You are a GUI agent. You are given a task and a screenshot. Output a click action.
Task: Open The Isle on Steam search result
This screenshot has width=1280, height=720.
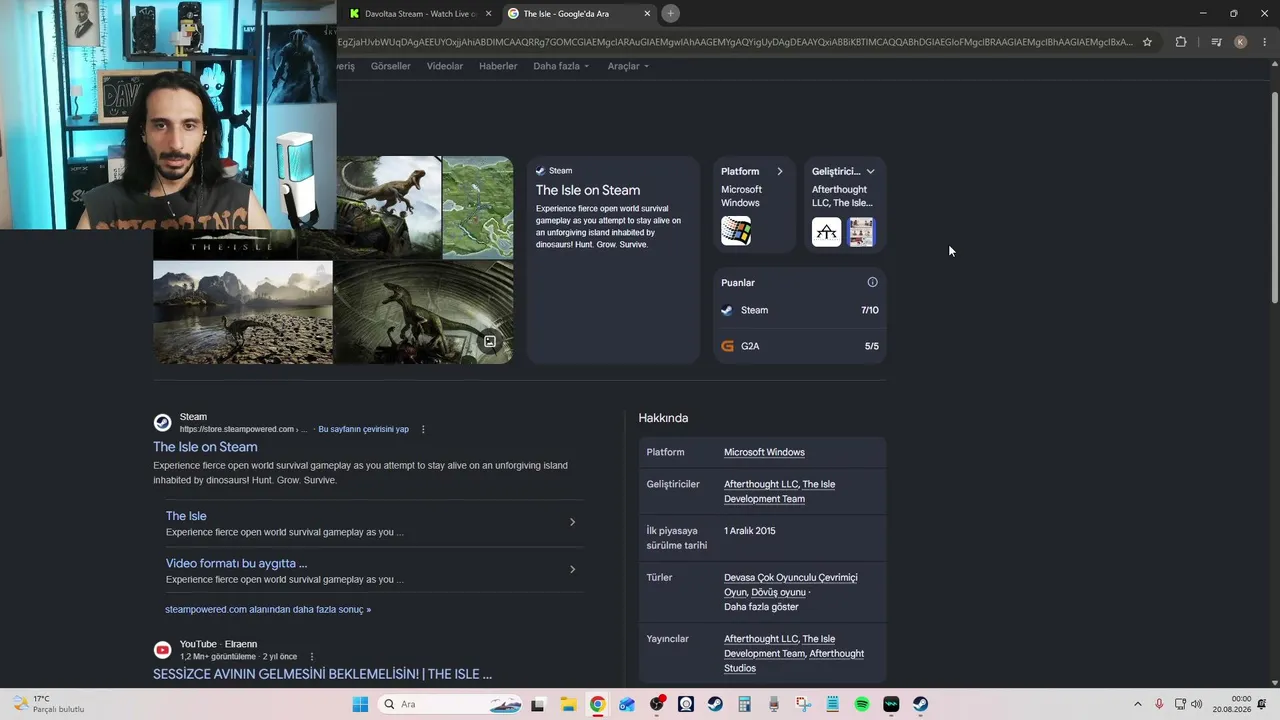pos(205,447)
